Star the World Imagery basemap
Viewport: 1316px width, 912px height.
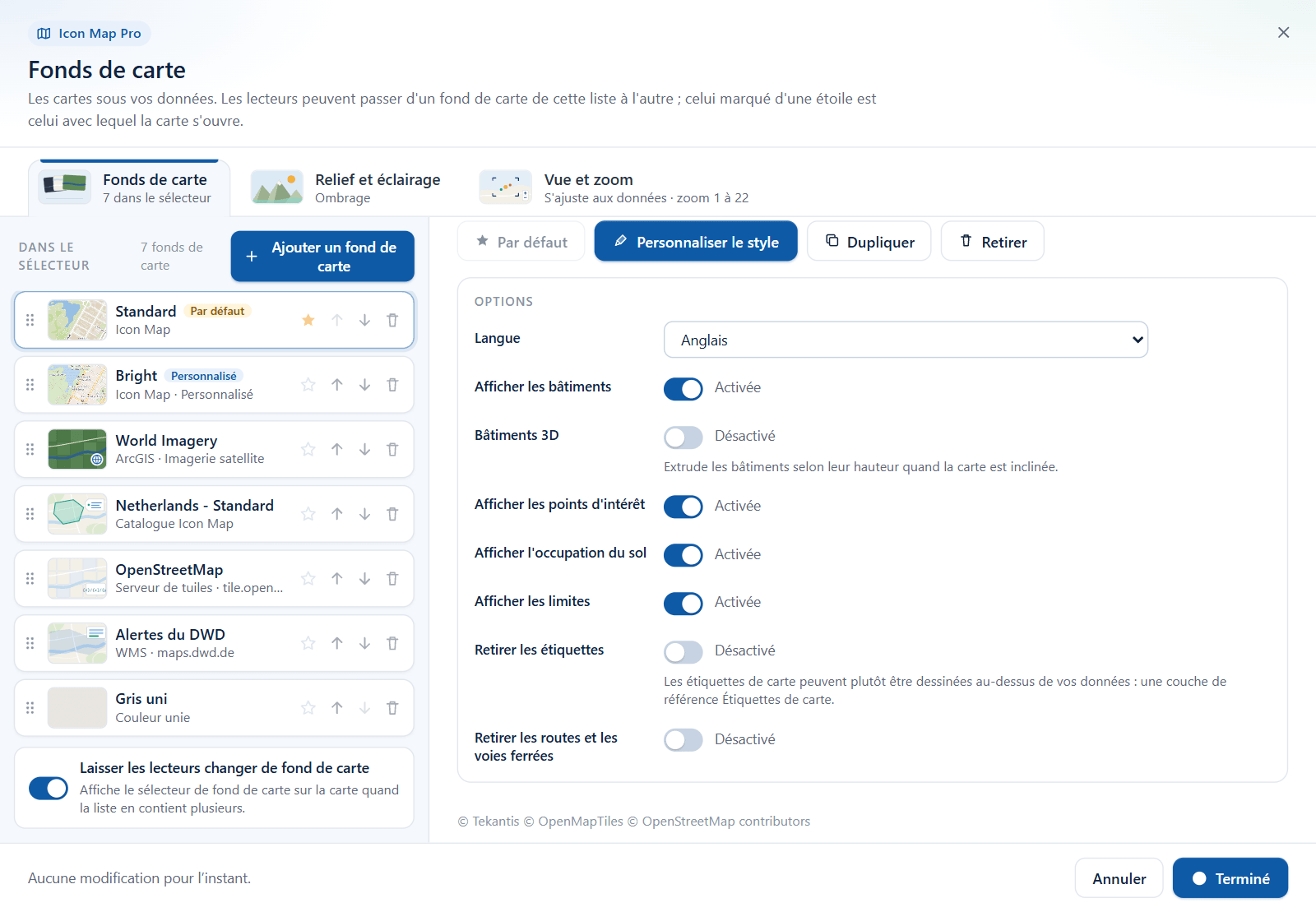point(308,449)
